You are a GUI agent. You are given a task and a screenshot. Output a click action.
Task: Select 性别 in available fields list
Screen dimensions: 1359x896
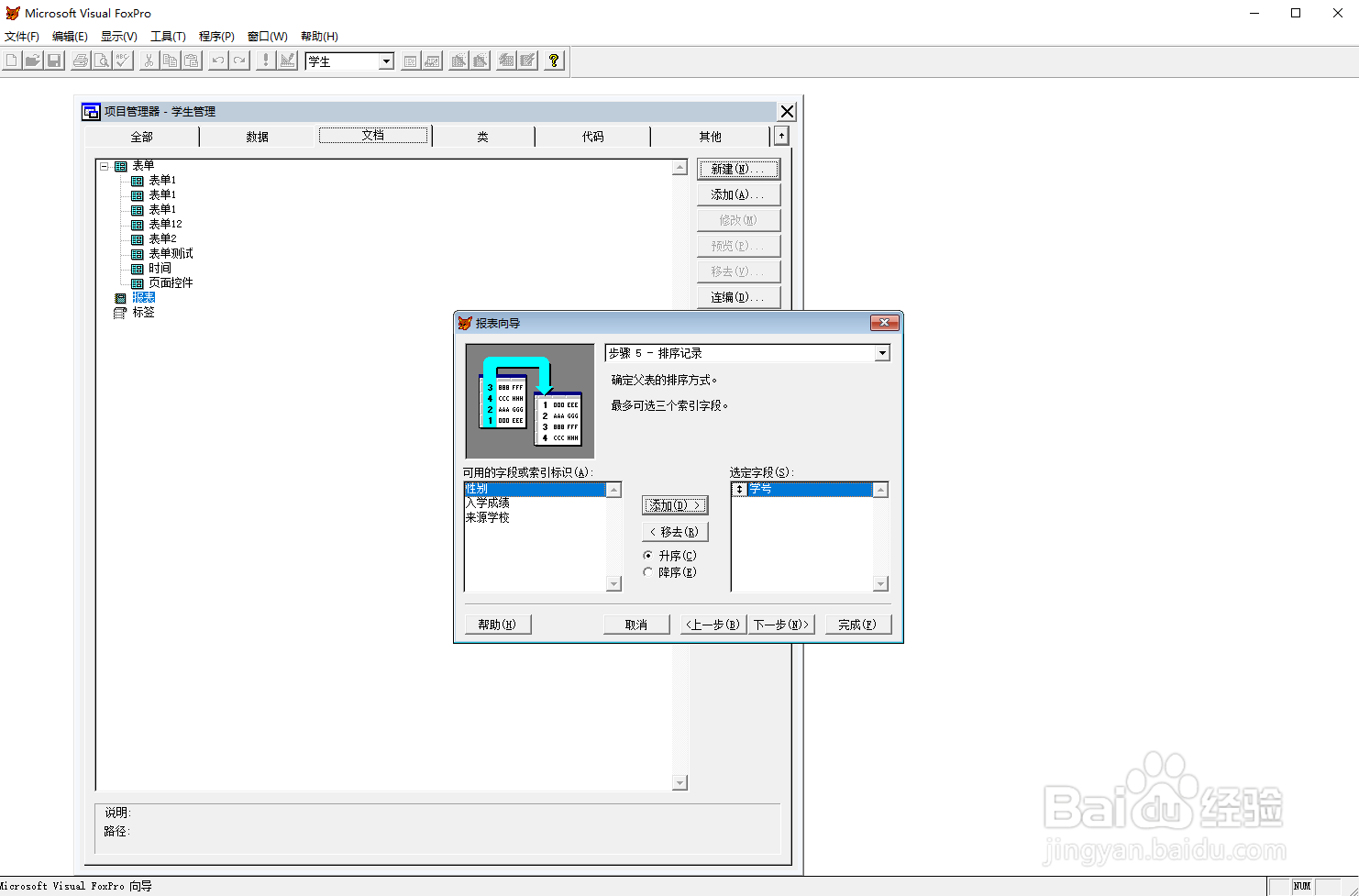pyautogui.click(x=536, y=490)
